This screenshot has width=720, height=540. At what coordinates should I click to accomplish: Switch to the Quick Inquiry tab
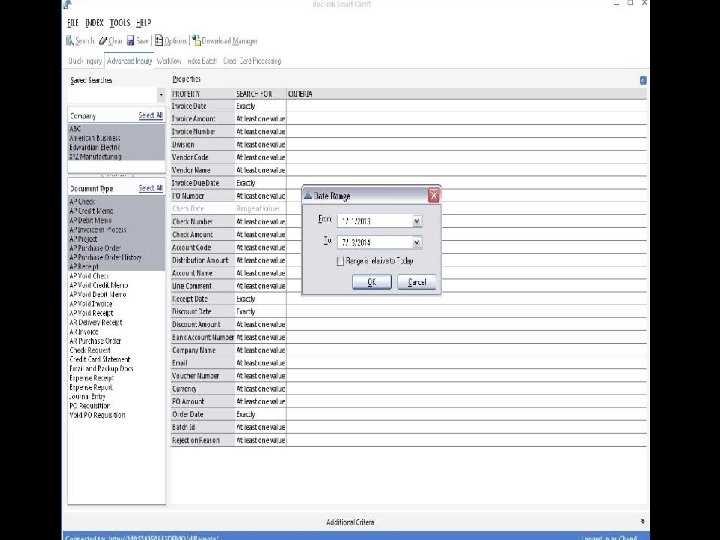point(85,61)
